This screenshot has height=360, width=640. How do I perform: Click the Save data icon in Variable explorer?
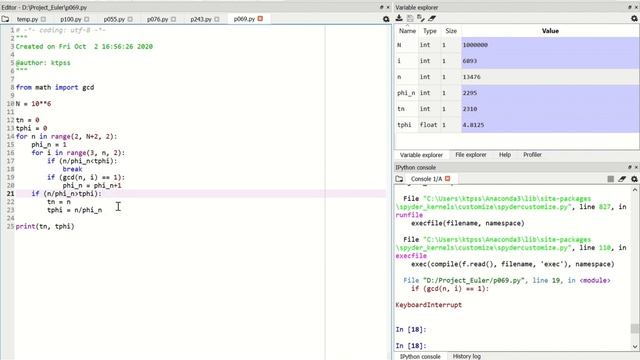(x=410, y=18)
